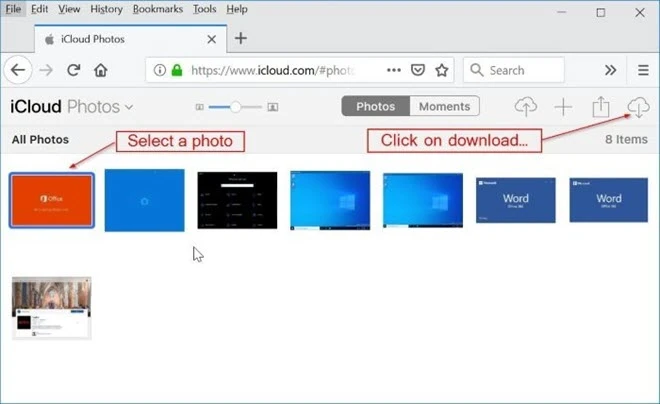Adjust the thumbnail zoom slider
660x404 pixels.
point(236,106)
